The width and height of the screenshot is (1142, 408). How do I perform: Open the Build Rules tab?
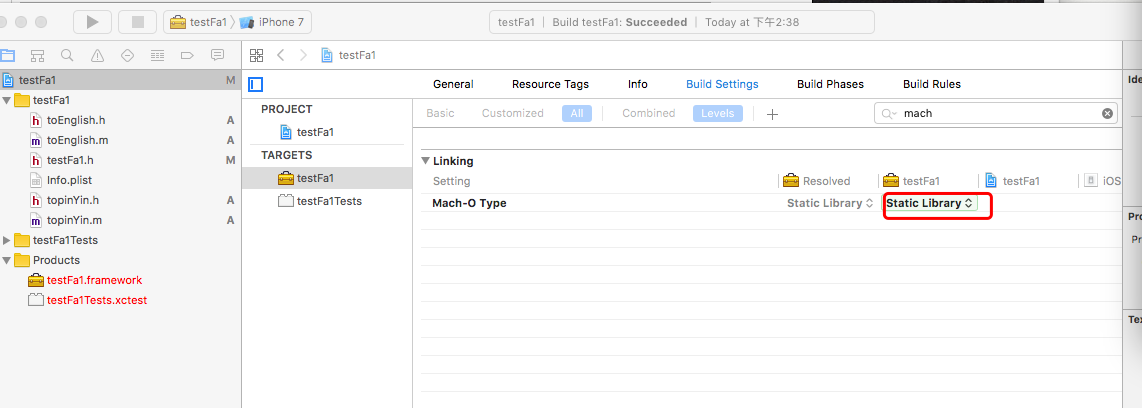932,85
